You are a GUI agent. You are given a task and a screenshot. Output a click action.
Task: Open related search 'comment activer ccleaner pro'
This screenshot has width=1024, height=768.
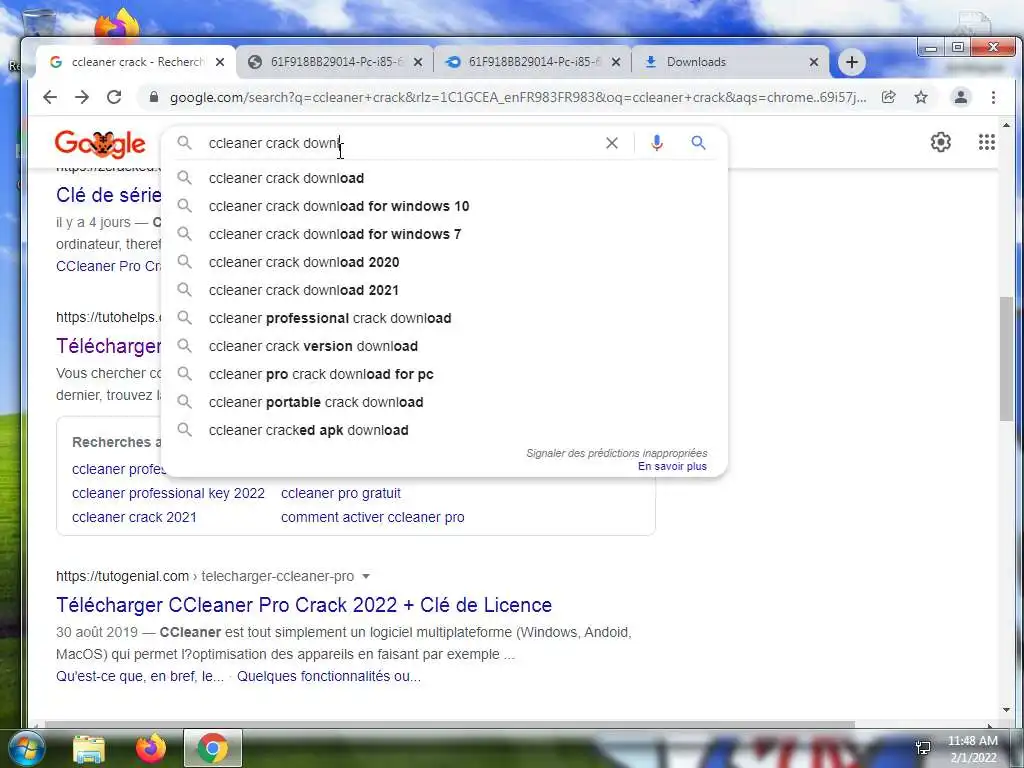pyautogui.click(x=373, y=517)
